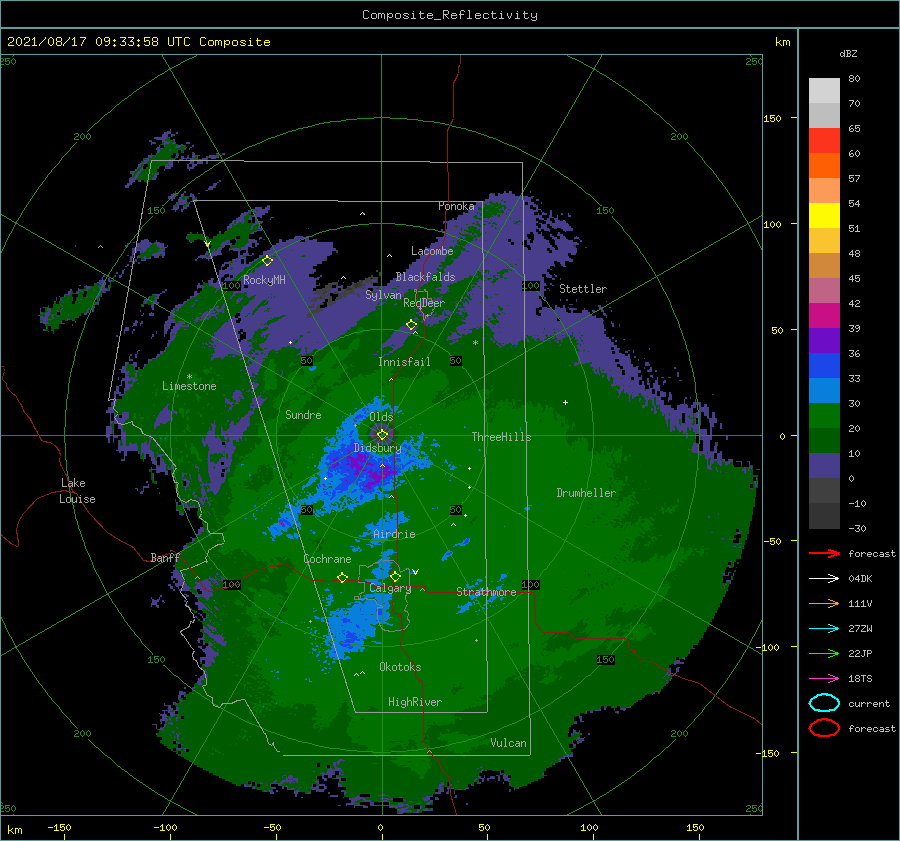Click the RedDeer city label
Viewport: 900px width, 841px height.
(424, 303)
